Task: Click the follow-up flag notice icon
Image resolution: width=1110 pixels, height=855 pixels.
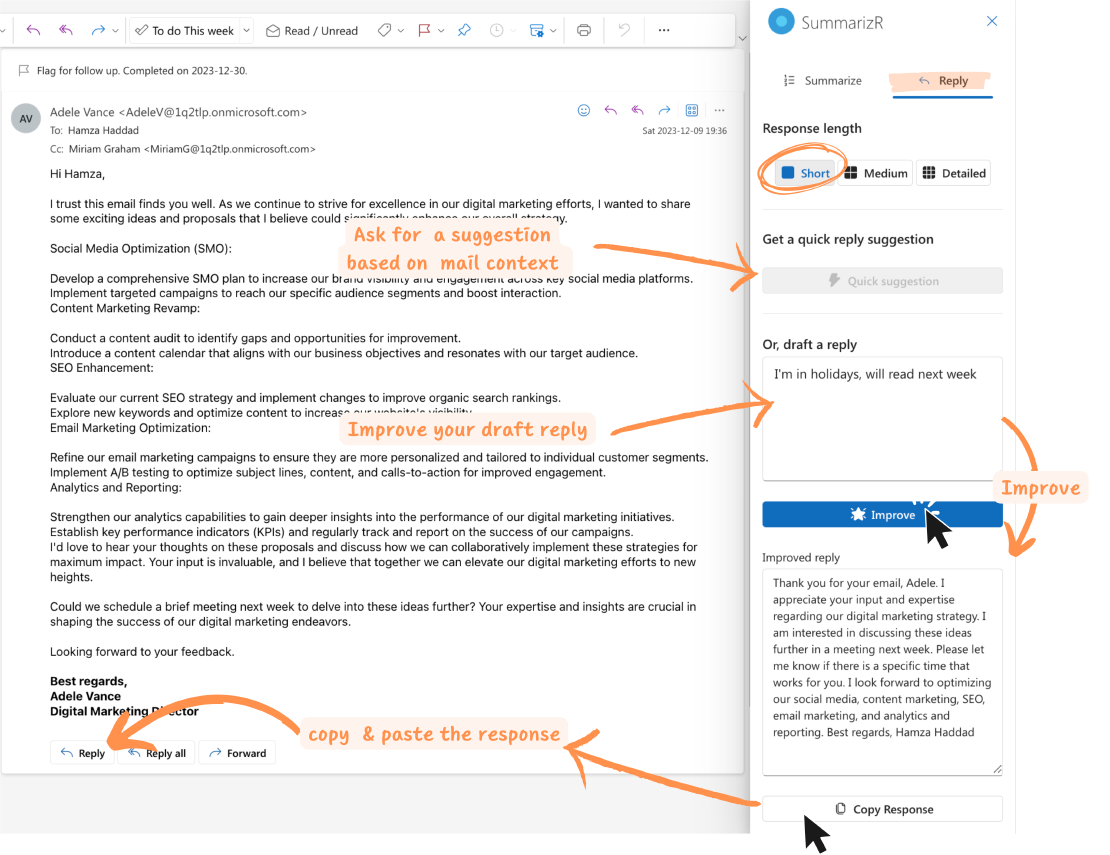Action: click(x=23, y=70)
